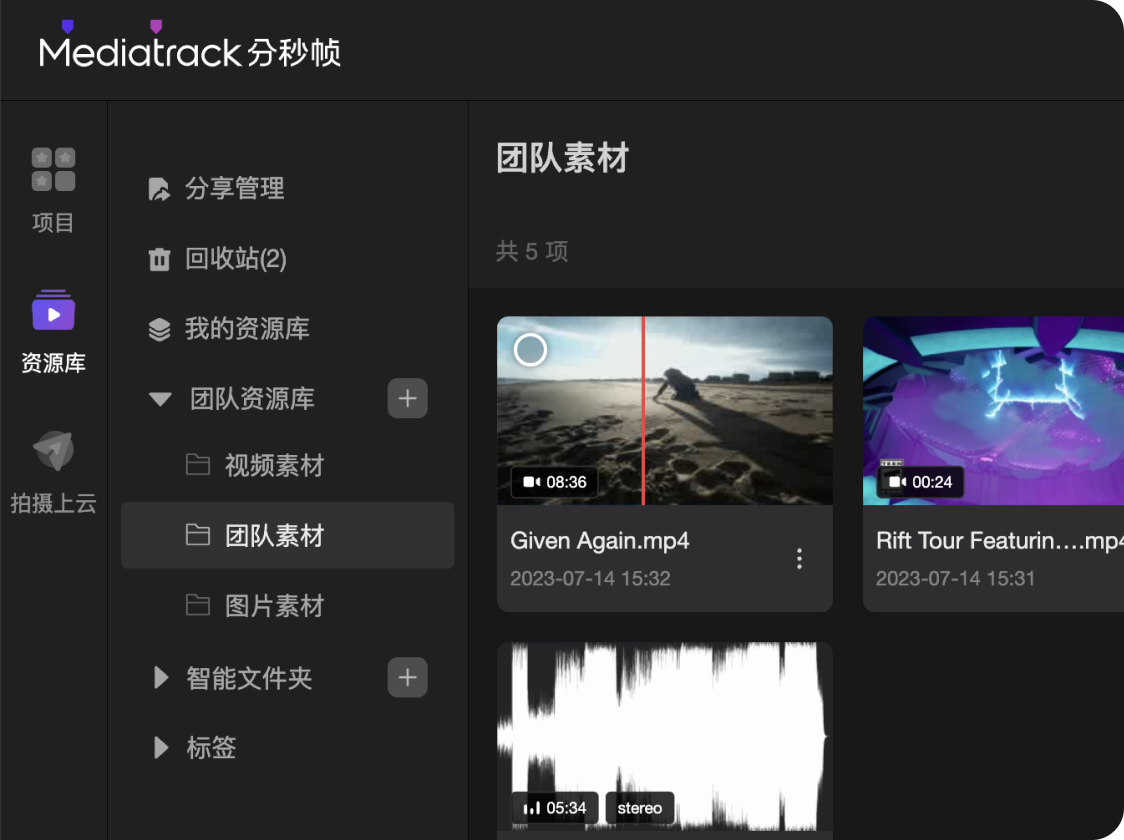Click the stereo badge
Screen dimensions: 1124x840
pos(639,808)
